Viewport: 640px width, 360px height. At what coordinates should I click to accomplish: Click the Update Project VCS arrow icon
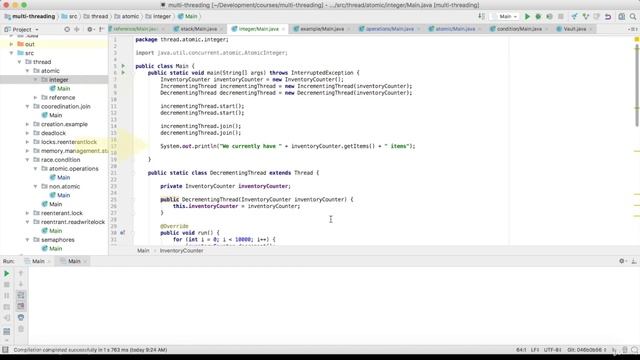click(574, 17)
